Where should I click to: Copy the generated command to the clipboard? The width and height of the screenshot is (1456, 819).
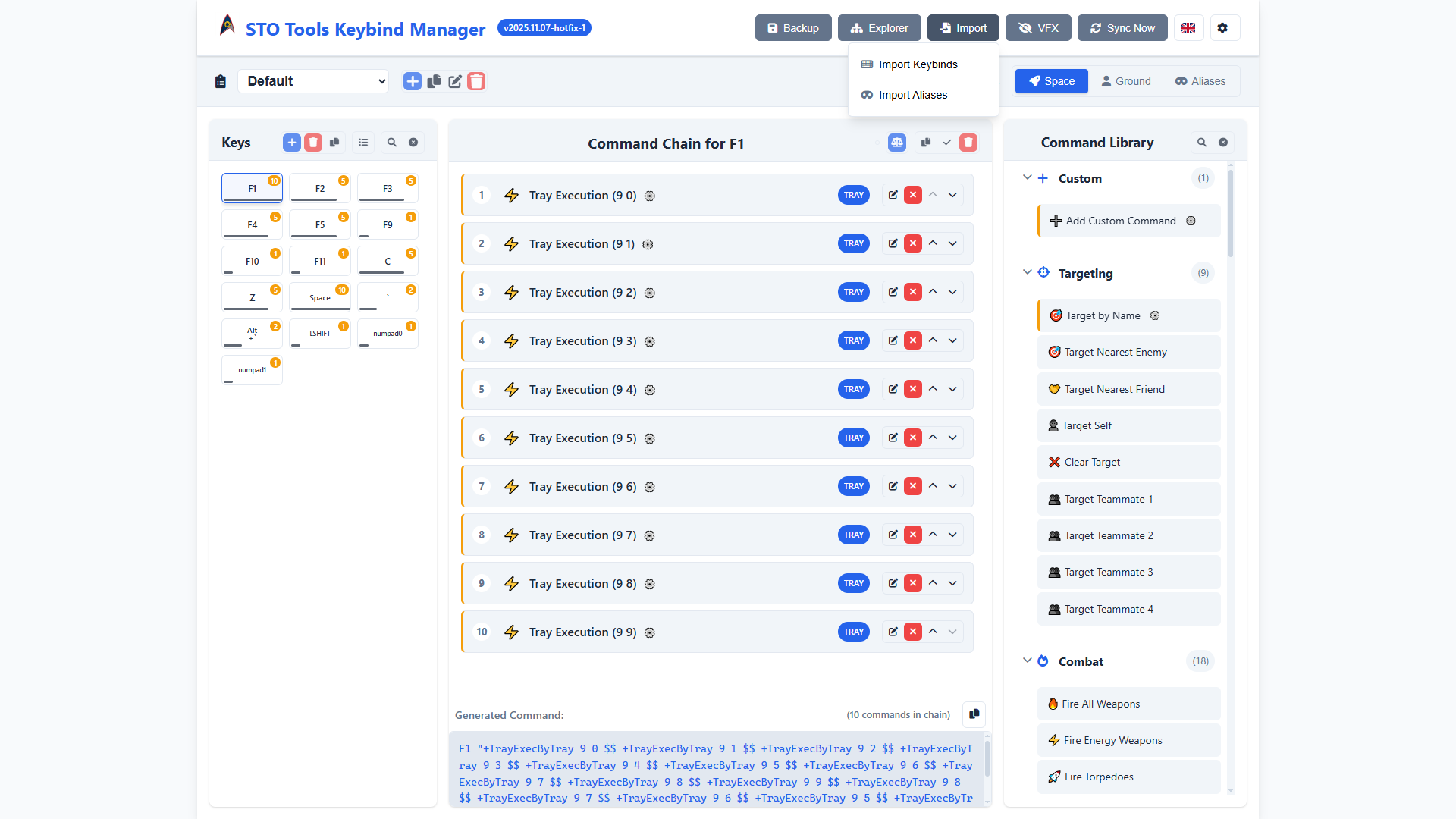pyautogui.click(x=974, y=714)
